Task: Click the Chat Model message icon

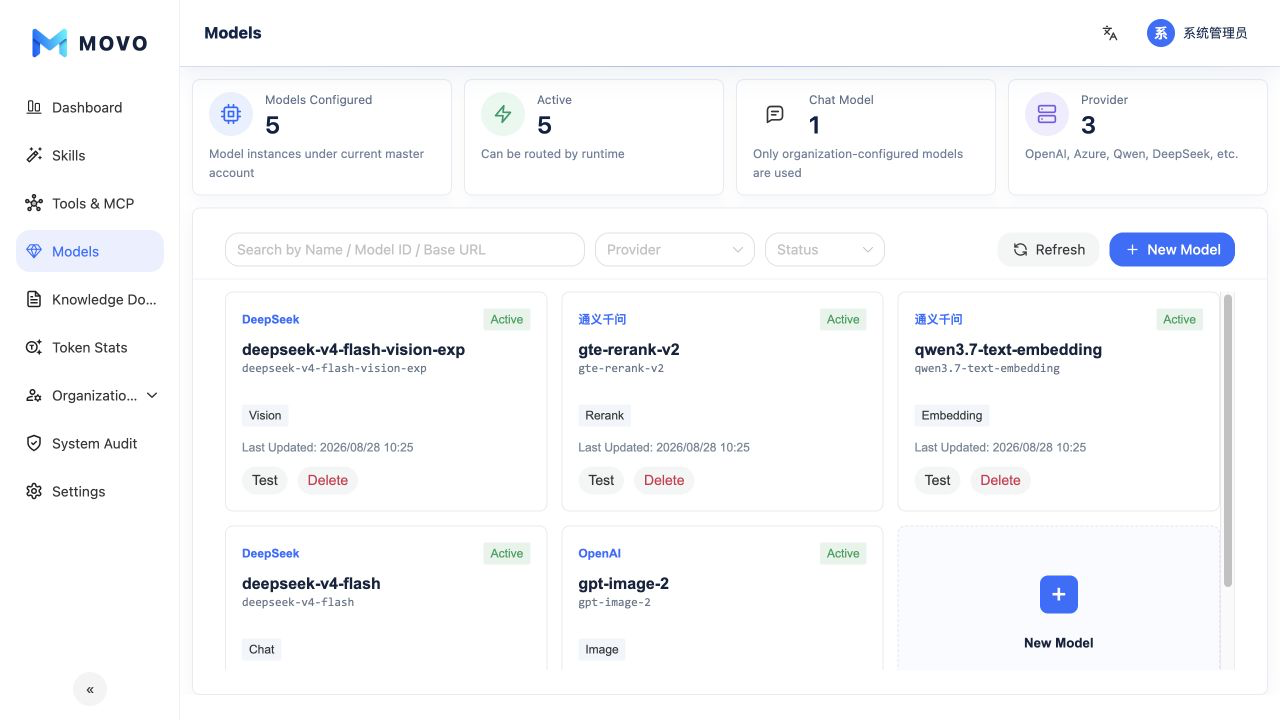Action: (775, 114)
